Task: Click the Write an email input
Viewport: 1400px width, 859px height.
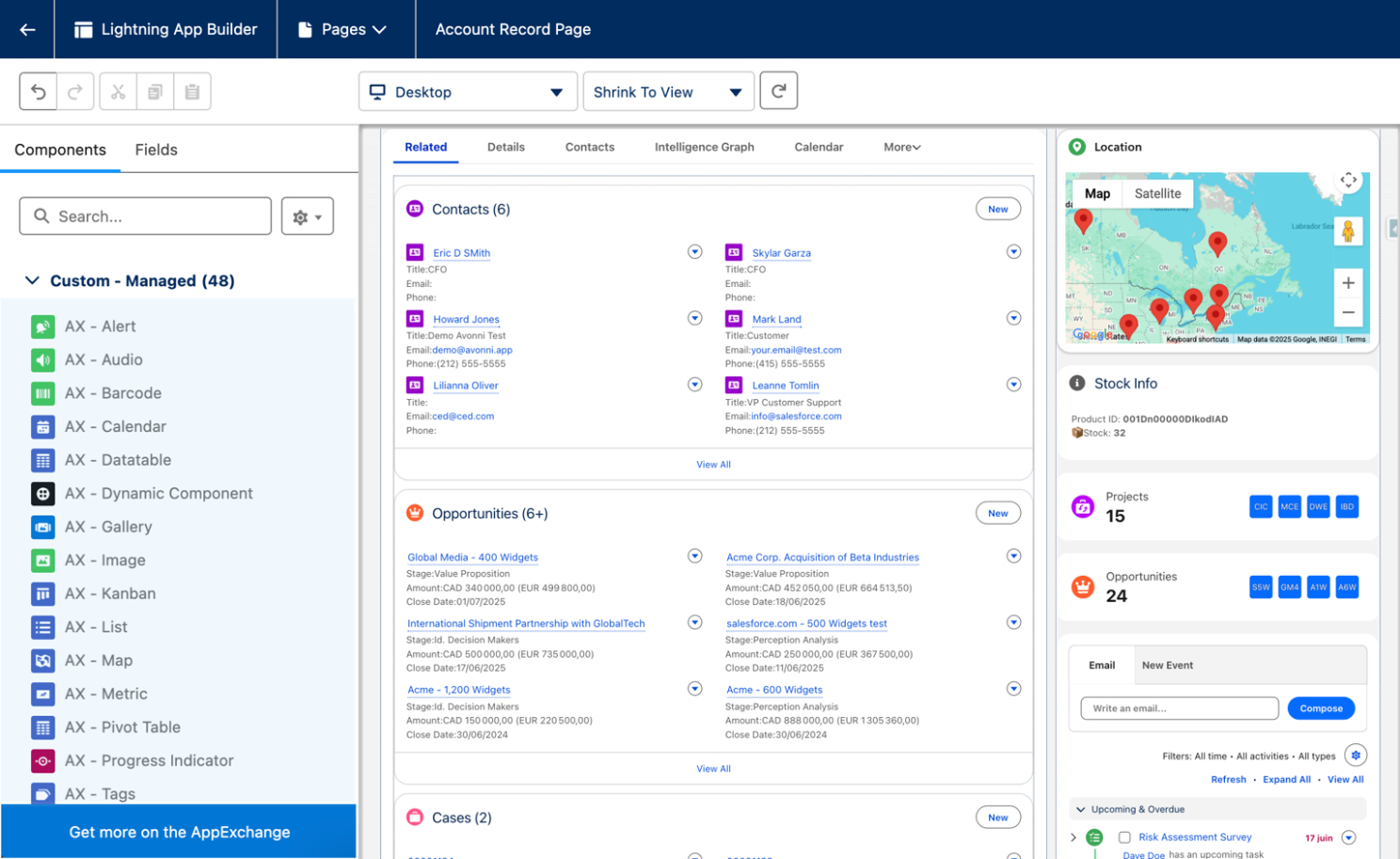Action: (x=1180, y=708)
